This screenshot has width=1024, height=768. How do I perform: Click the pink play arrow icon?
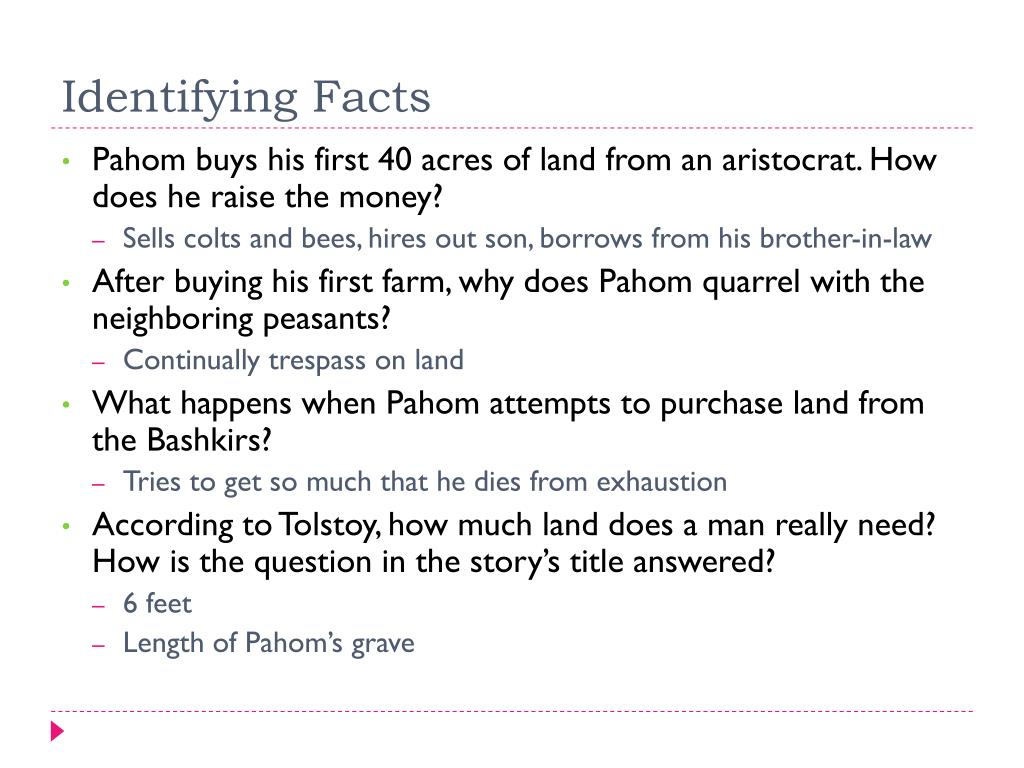click(x=57, y=731)
